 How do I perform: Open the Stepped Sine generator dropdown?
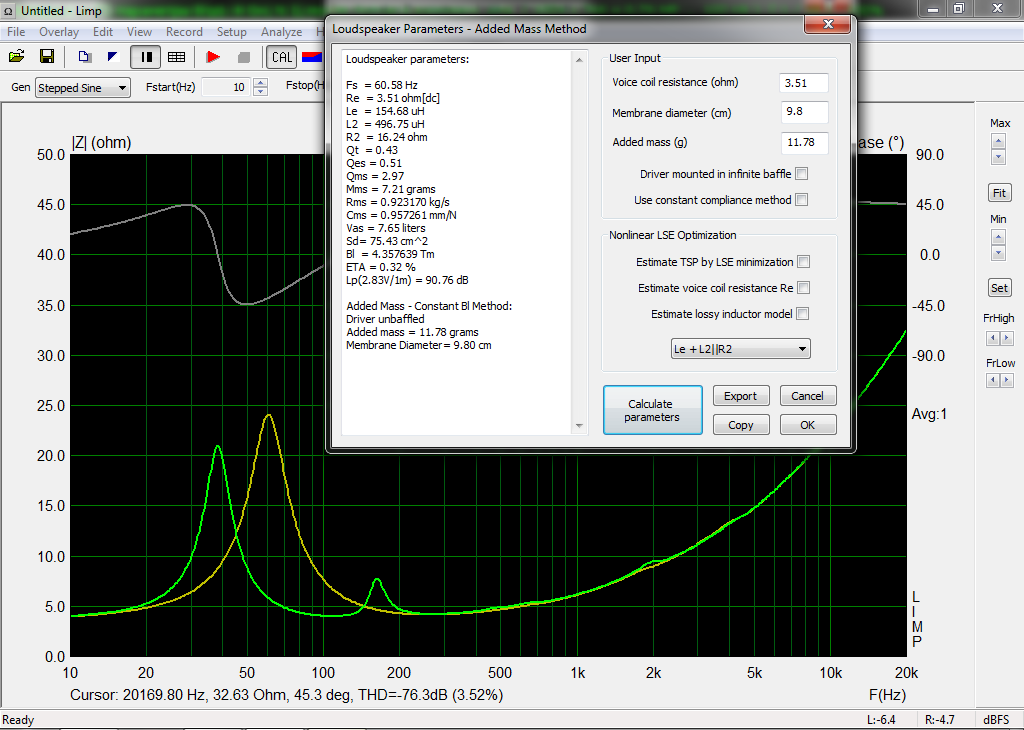coord(83,87)
